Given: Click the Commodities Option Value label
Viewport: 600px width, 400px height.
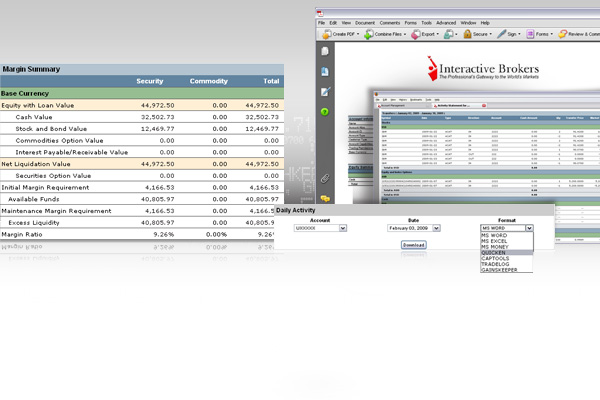Looking at the screenshot, I should point(59,140).
